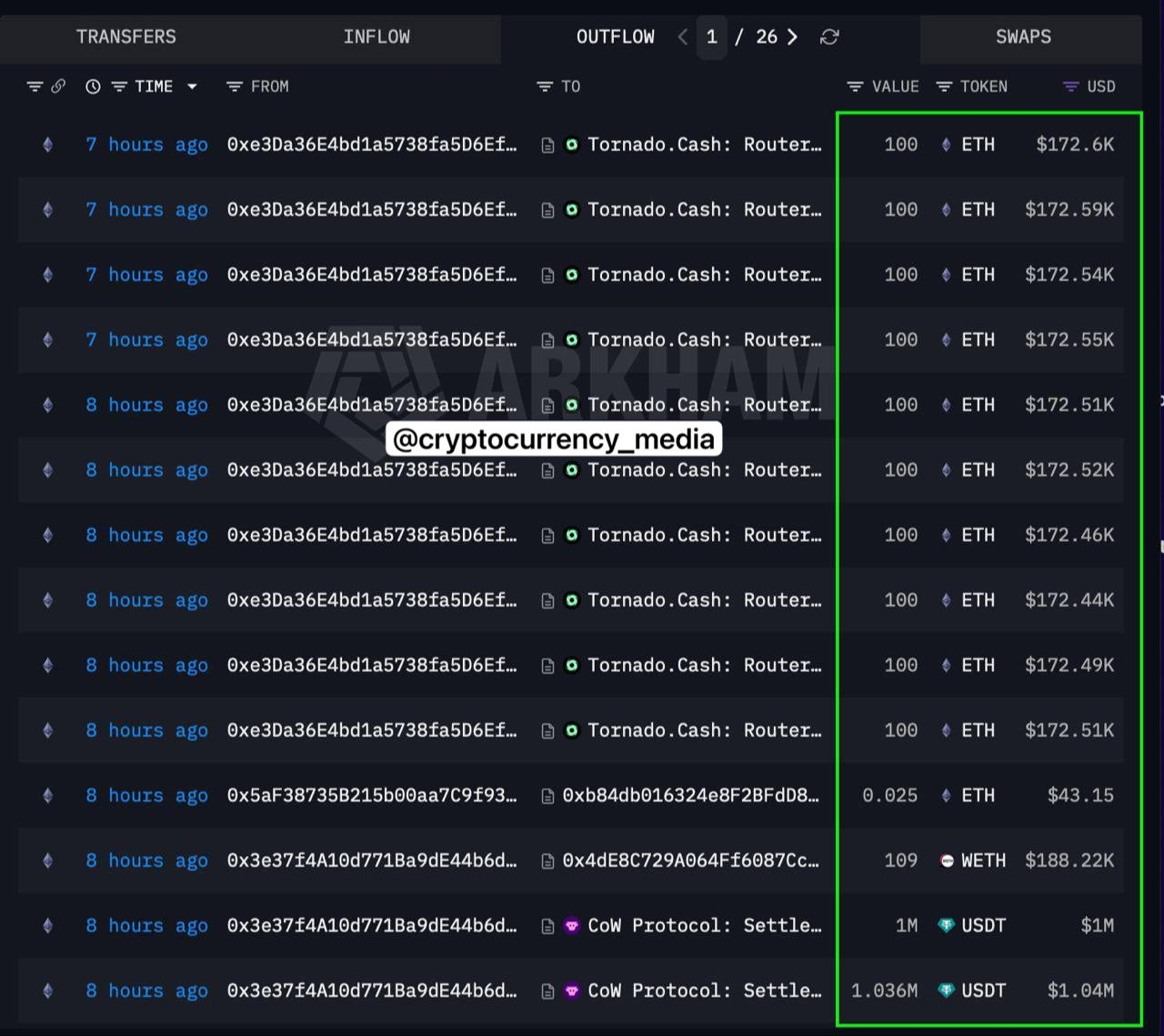Click Ethereum chain icon of $1.04M row
The image size is (1164, 1036).
point(48,991)
